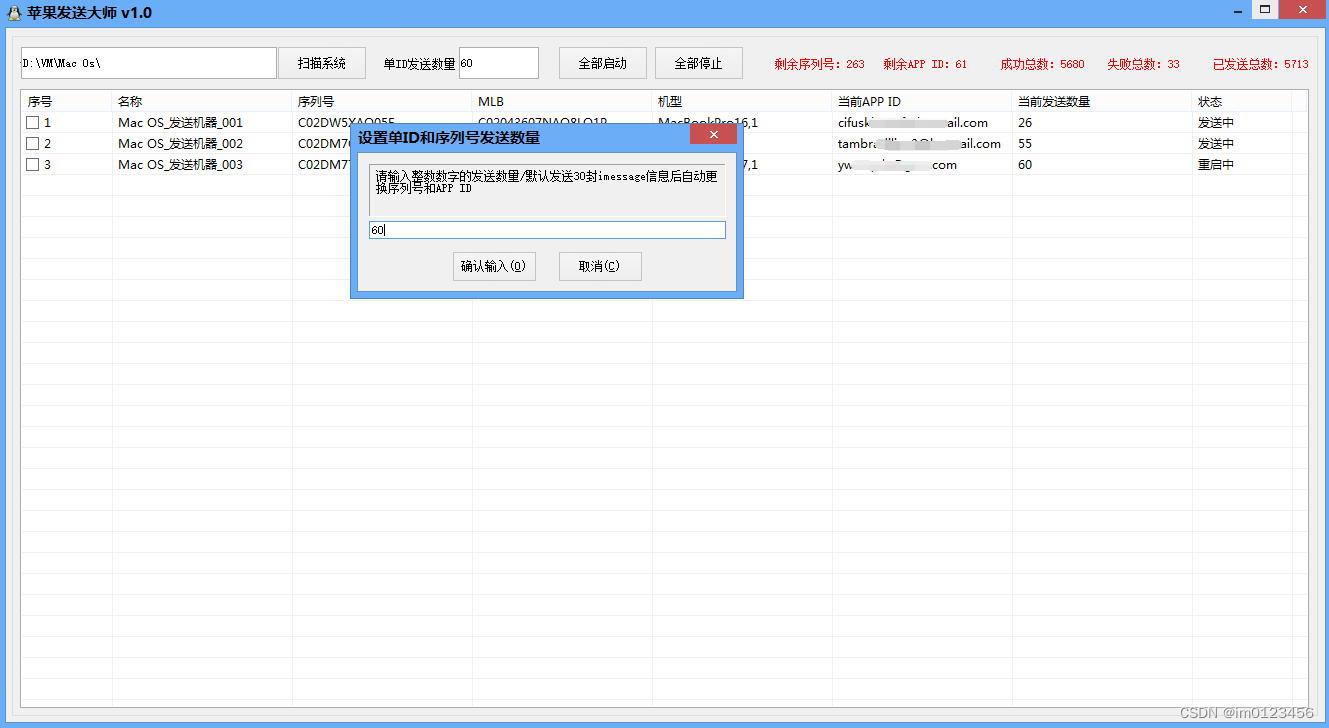The image size is (1329, 728).
Task: Click 发送中 status for Mac OS_发送机器_002
Action: [x=1216, y=143]
